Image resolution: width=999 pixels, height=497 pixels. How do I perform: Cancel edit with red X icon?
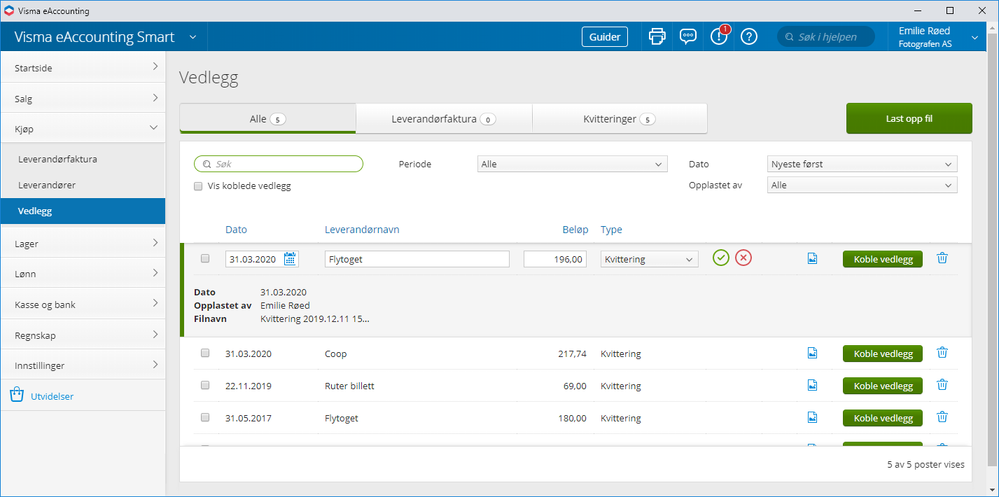point(743,258)
